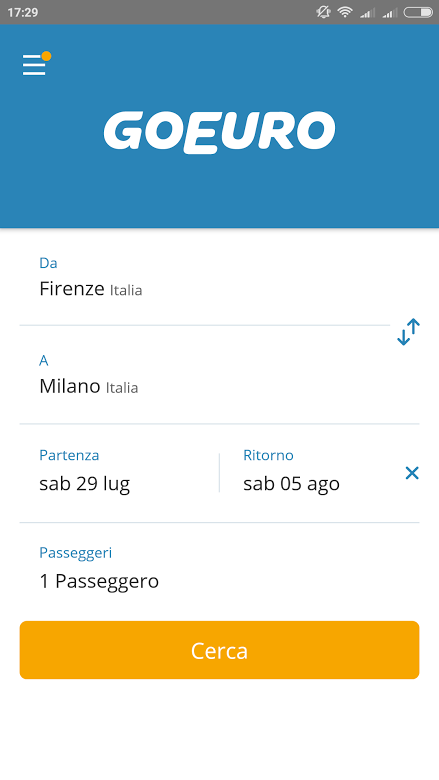Tap the first signal strength icon
Screen dimensions: 439x780
367,12
